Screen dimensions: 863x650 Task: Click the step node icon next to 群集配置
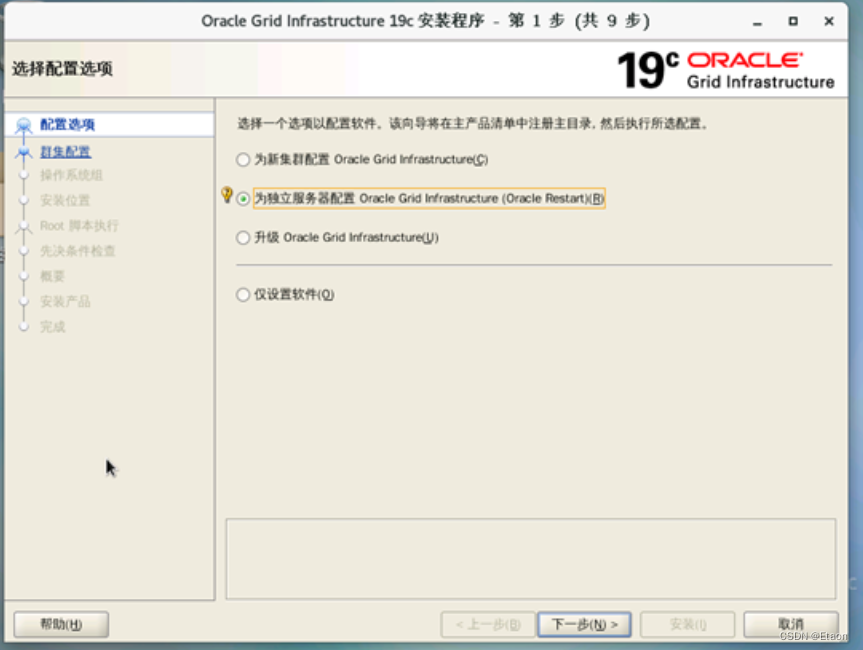pyautogui.click(x=24, y=152)
